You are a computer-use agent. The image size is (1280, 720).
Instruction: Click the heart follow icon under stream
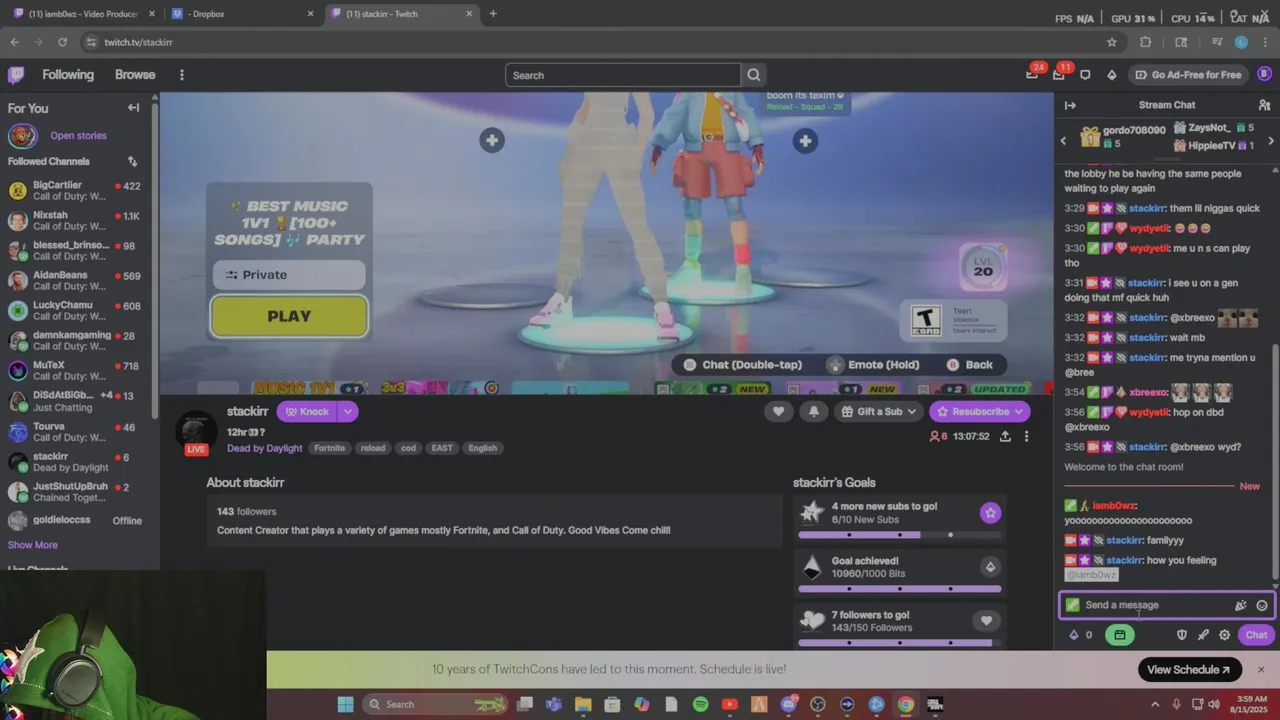[x=779, y=411]
